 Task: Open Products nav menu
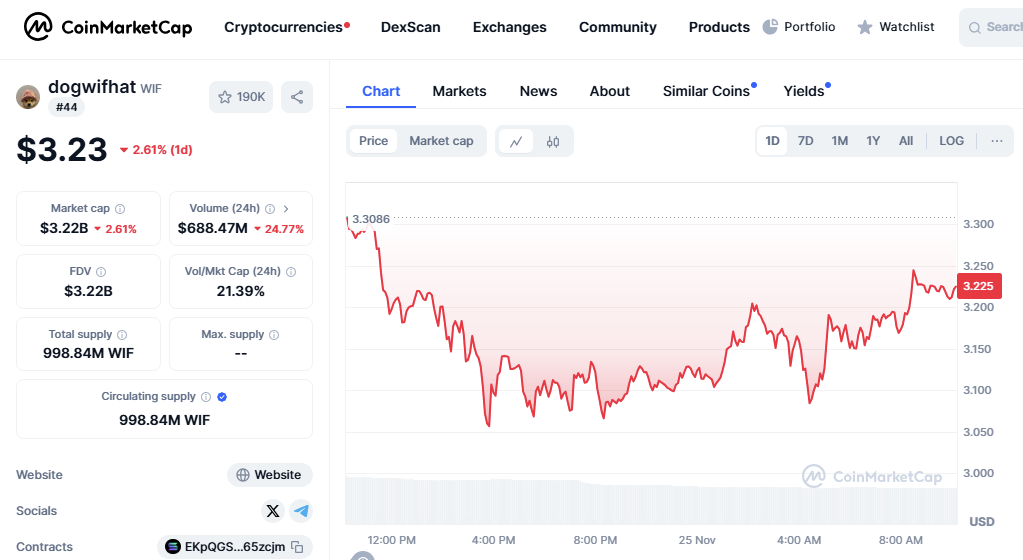pyautogui.click(x=719, y=27)
